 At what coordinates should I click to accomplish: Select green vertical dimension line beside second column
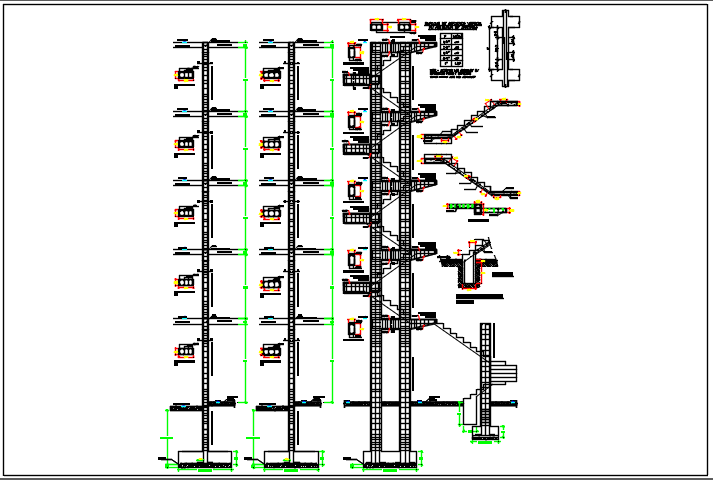(332, 220)
